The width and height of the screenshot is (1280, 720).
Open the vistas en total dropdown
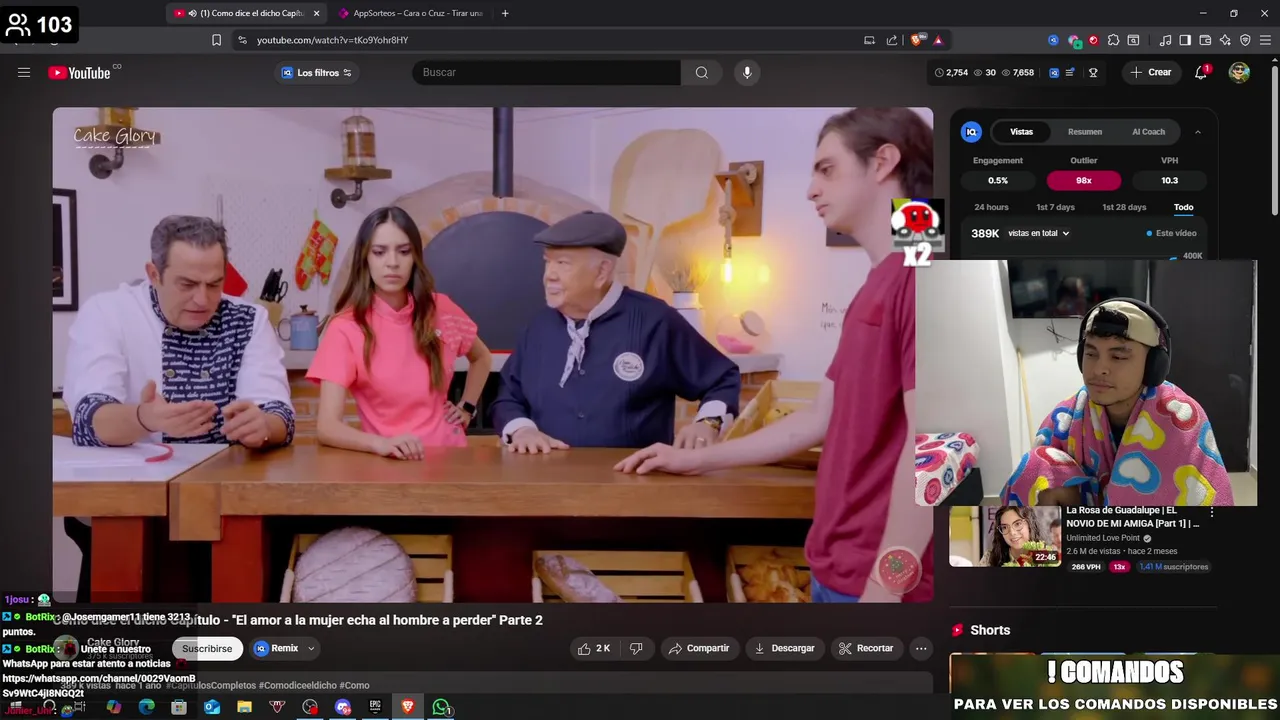pyautogui.click(x=1039, y=233)
